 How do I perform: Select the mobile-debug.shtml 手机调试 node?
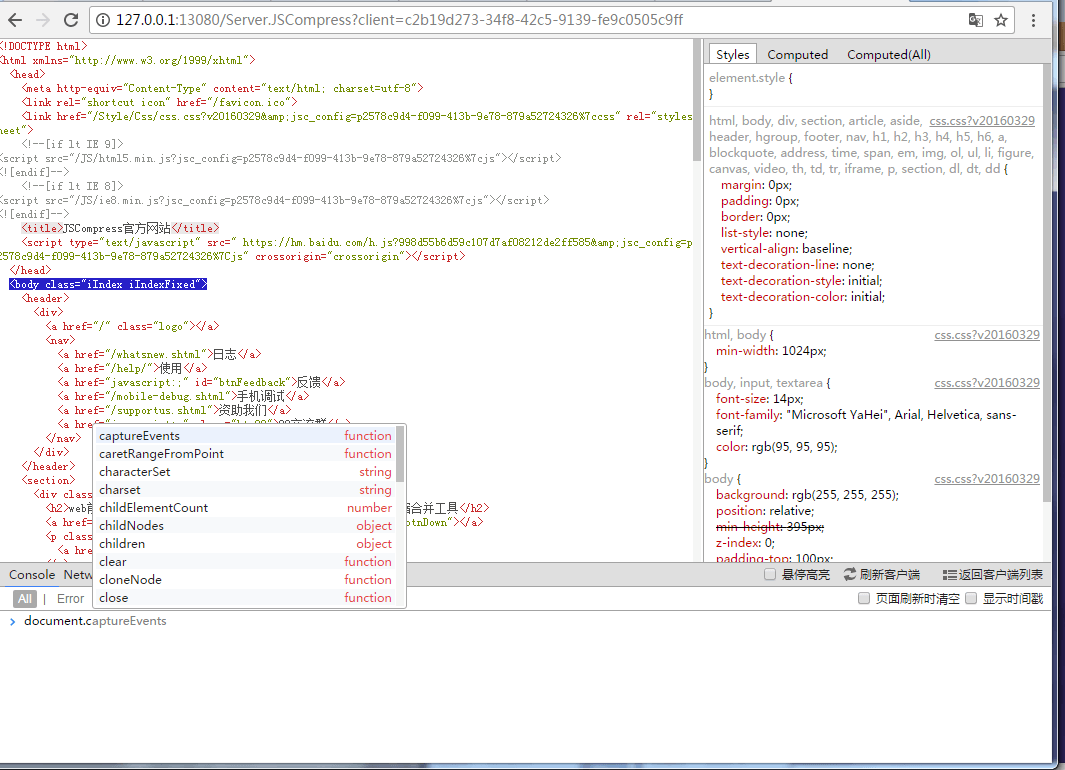coord(183,397)
